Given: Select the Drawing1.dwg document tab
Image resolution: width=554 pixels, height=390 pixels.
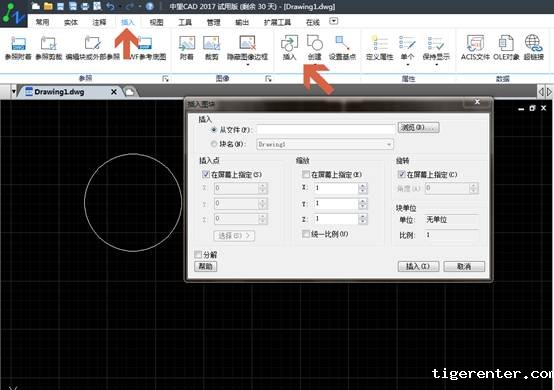Looking at the screenshot, I should (69, 92).
